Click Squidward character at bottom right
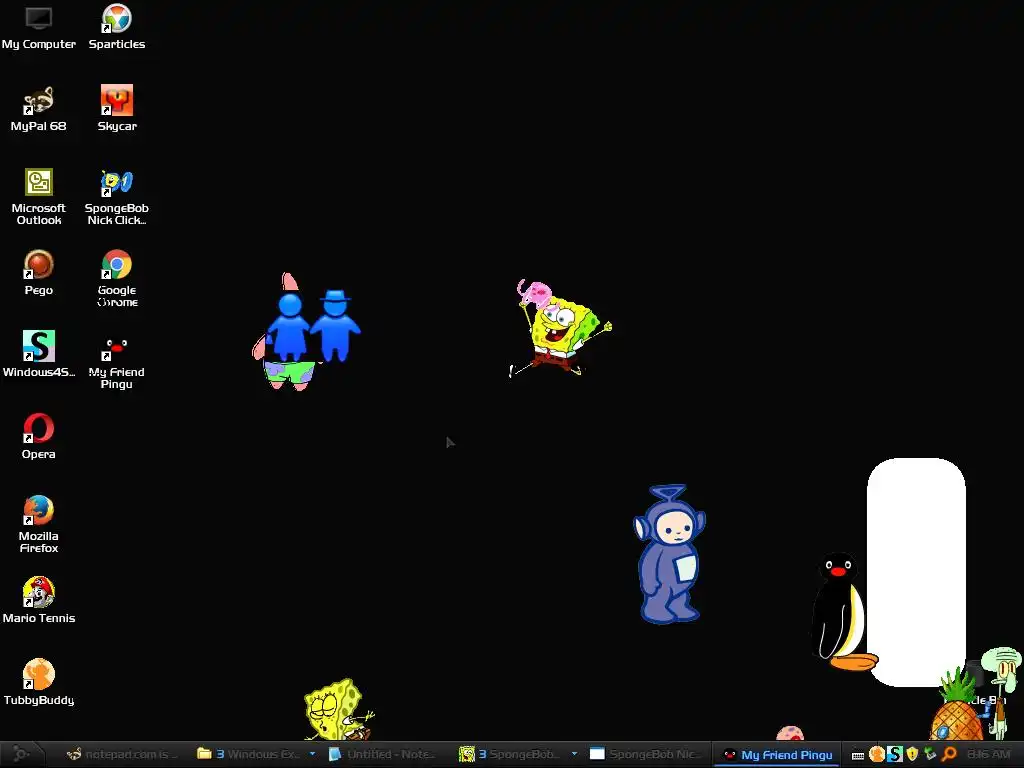 (1004, 692)
